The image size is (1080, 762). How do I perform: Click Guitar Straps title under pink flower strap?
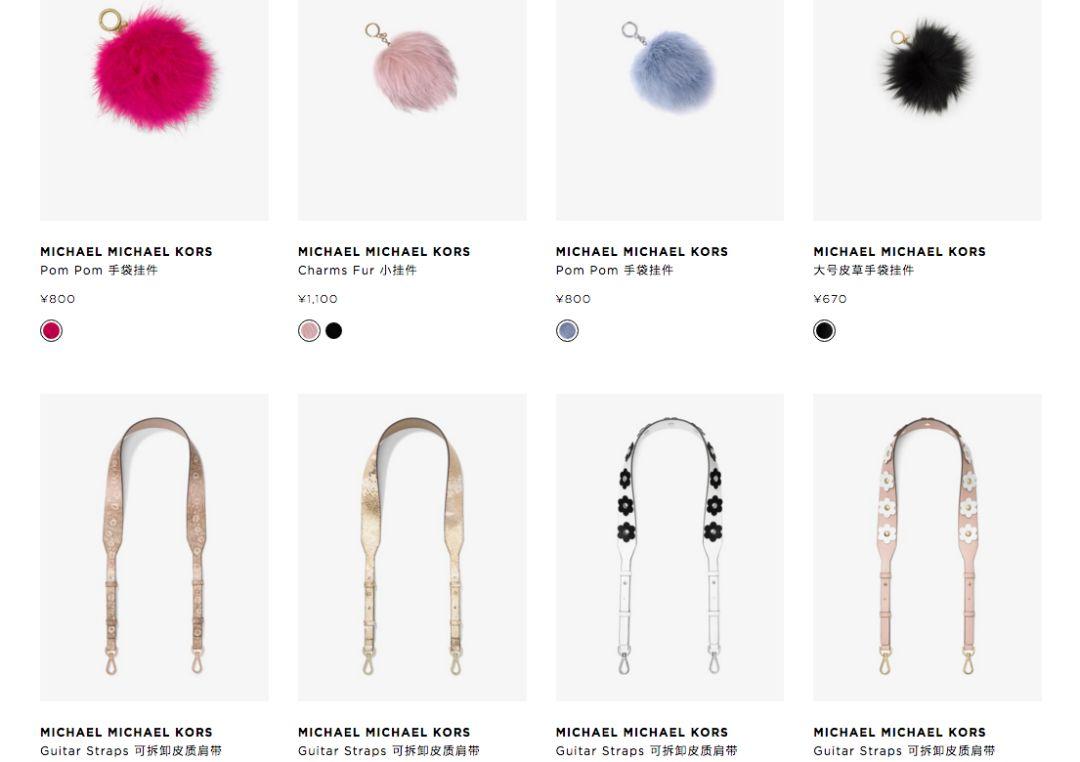point(904,750)
